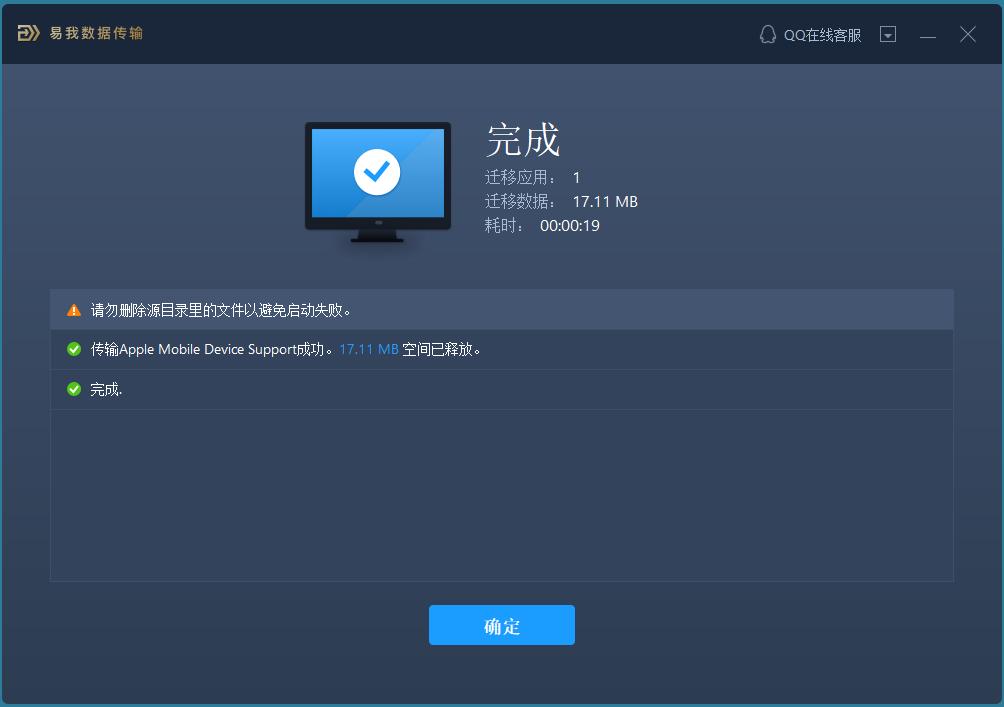Open QQ online customer service via penguin icon
The image size is (1004, 707).
point(767,33)
